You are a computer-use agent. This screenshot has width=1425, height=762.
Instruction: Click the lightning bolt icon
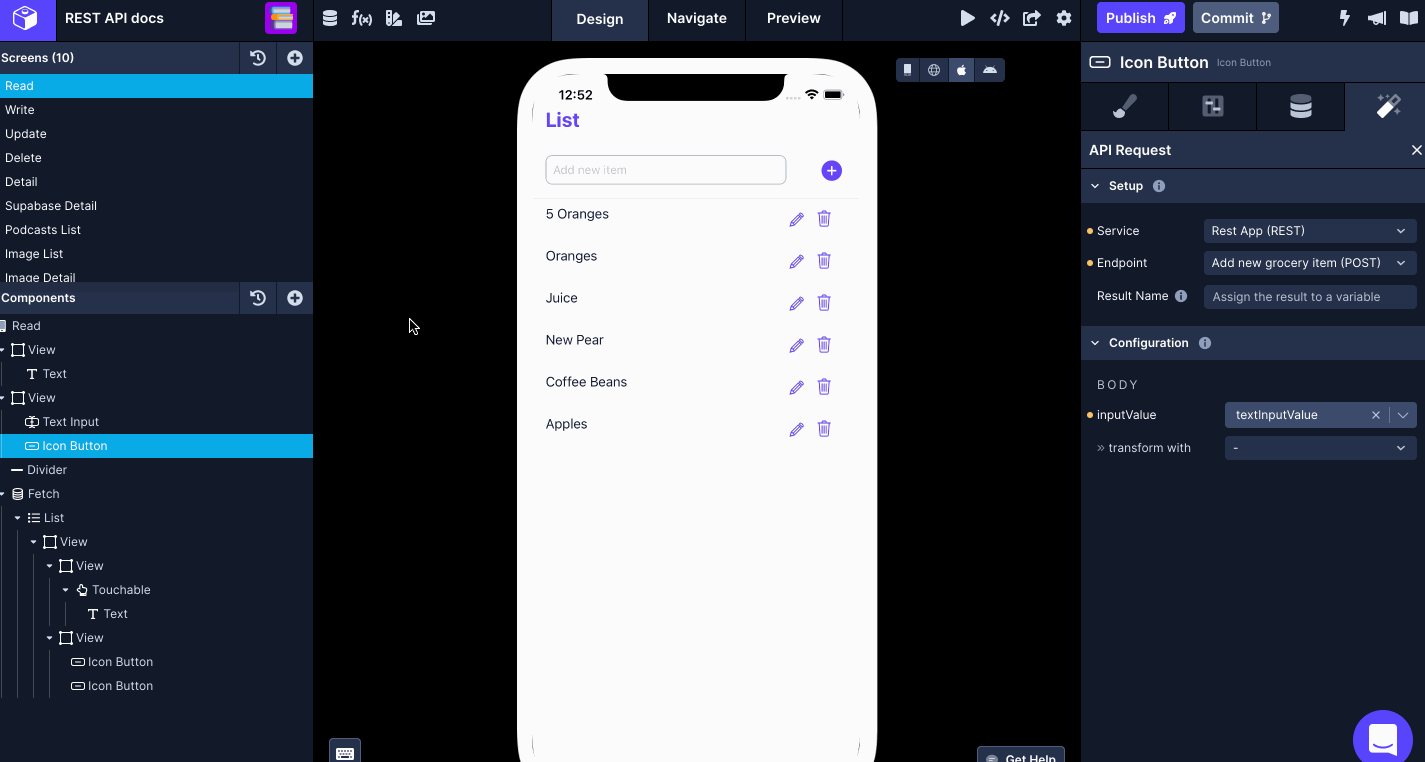click(1345, 18)
